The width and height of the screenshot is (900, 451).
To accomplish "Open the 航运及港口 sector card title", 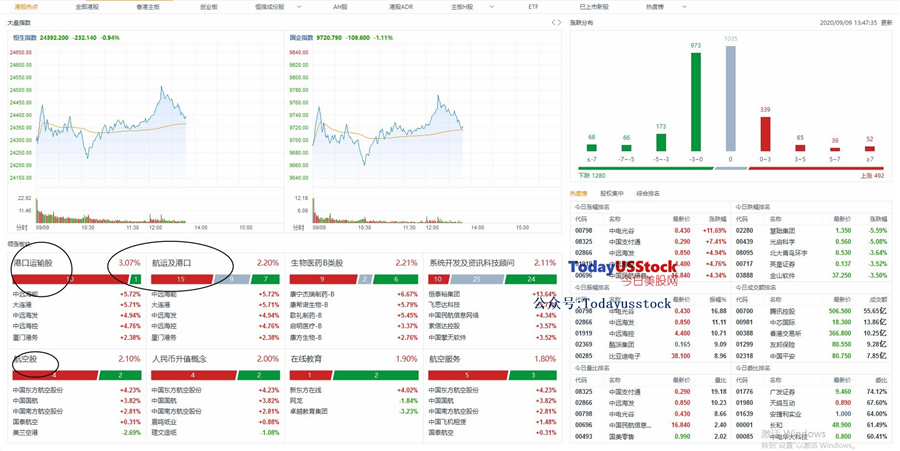I will 172,263.
